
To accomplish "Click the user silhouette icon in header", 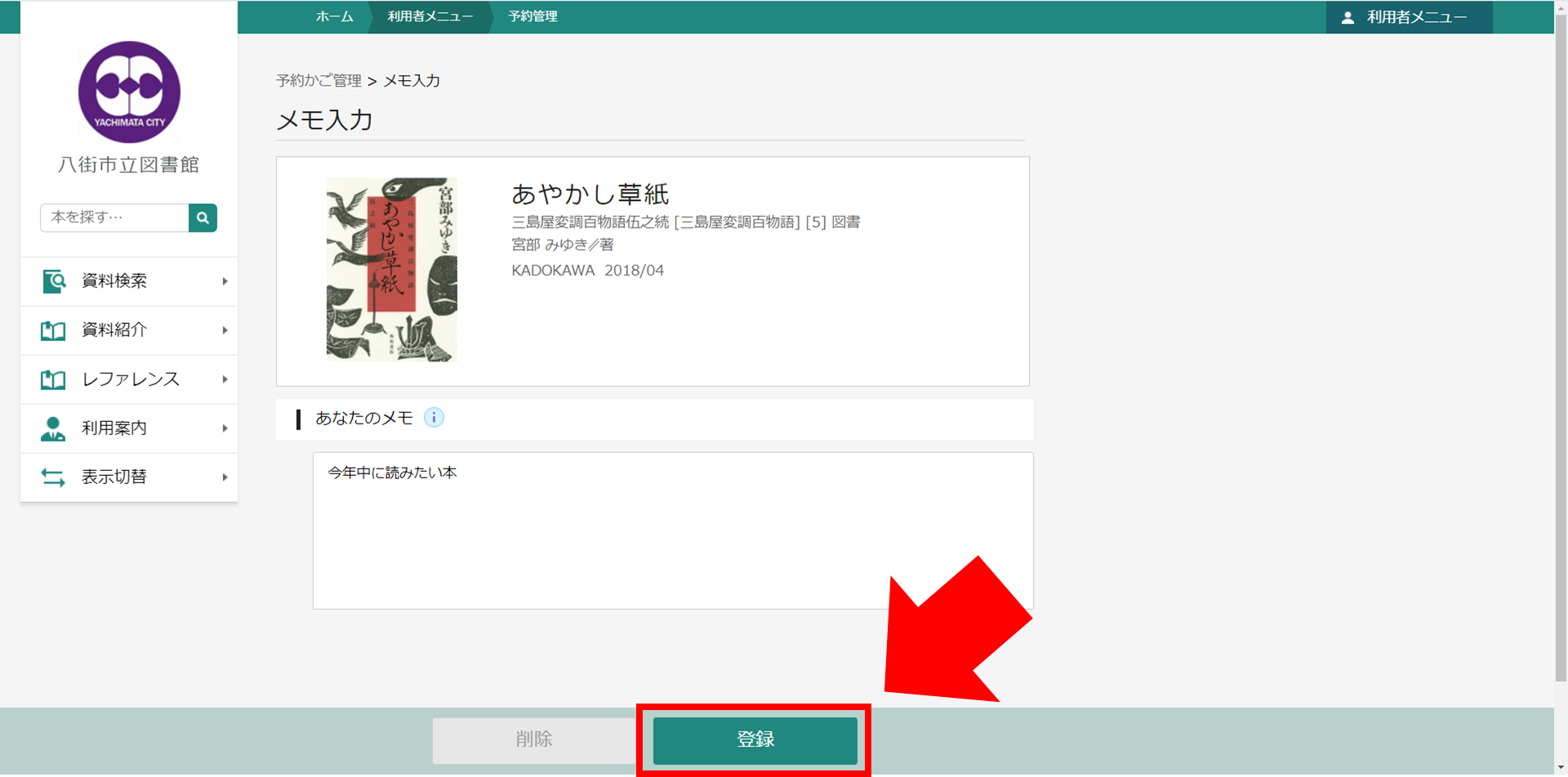I will coord(1347,17).
